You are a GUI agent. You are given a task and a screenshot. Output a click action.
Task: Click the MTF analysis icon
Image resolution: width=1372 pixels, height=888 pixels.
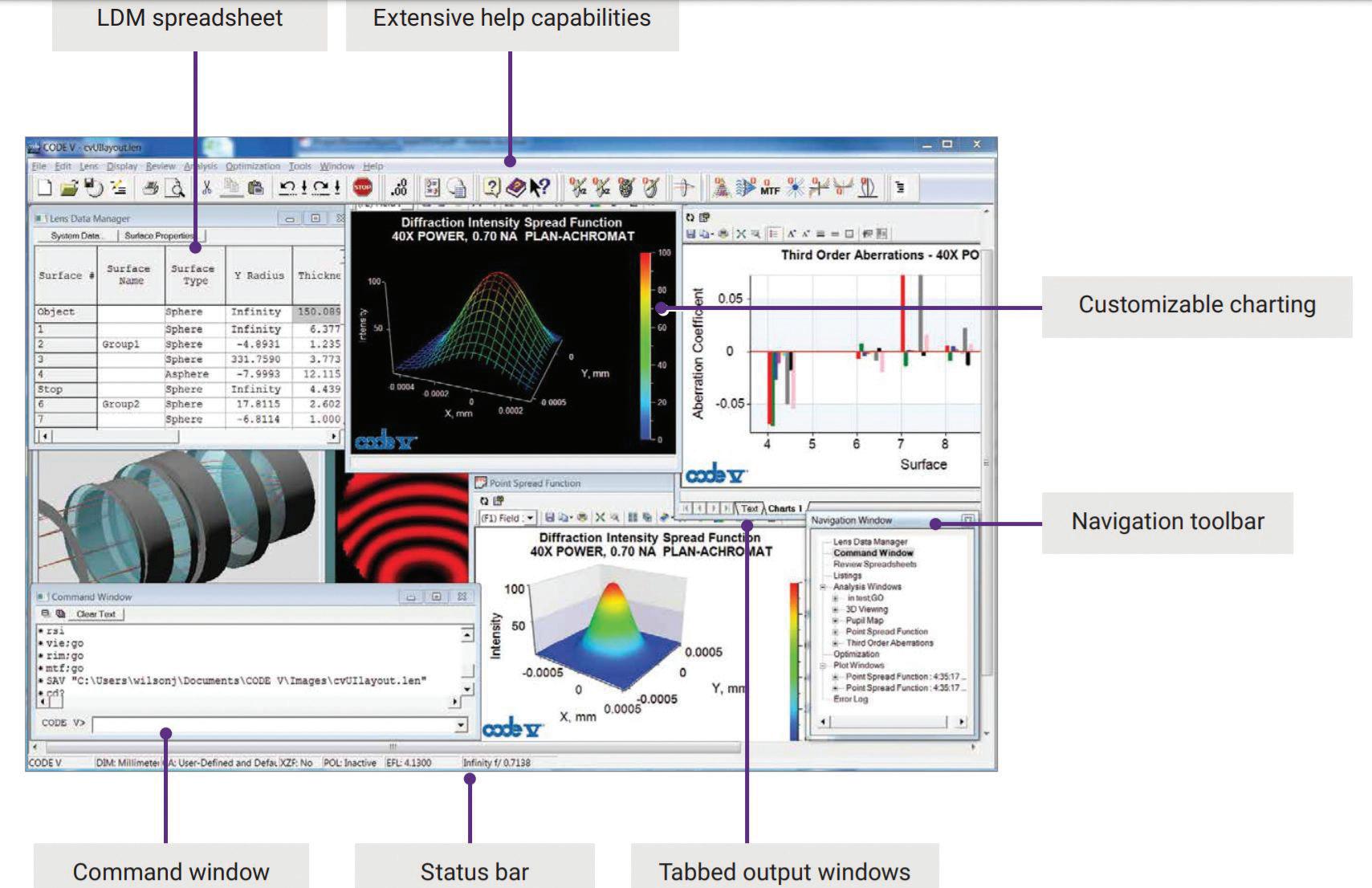(770, 189)
